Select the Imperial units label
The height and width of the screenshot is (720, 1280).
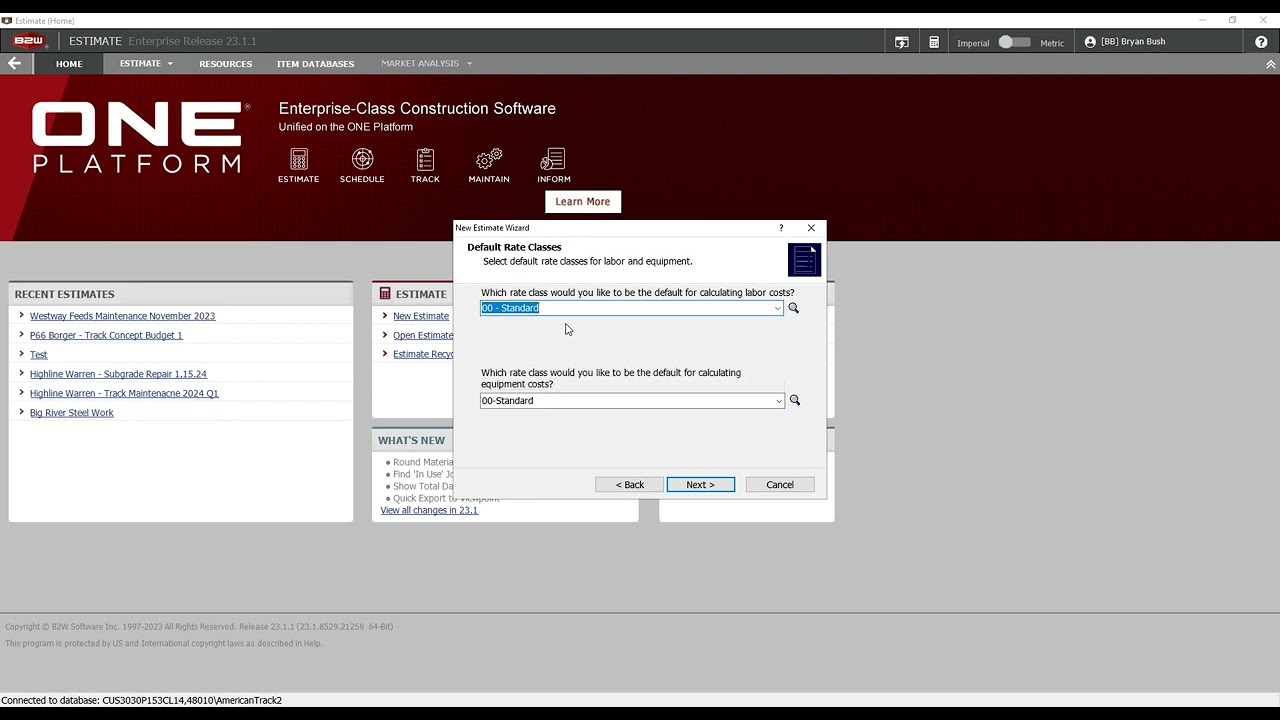click(973, 43)
